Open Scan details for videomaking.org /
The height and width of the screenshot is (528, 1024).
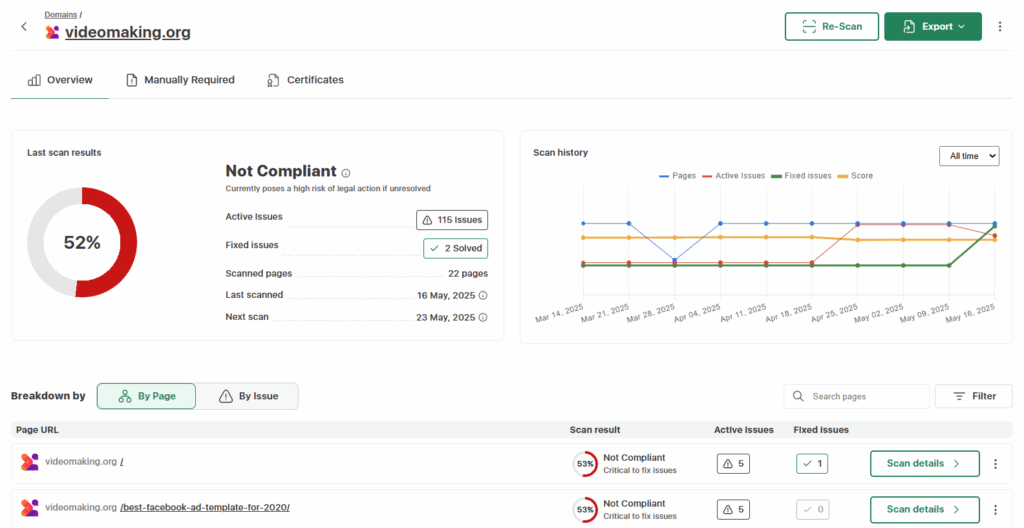pos(925,463)
